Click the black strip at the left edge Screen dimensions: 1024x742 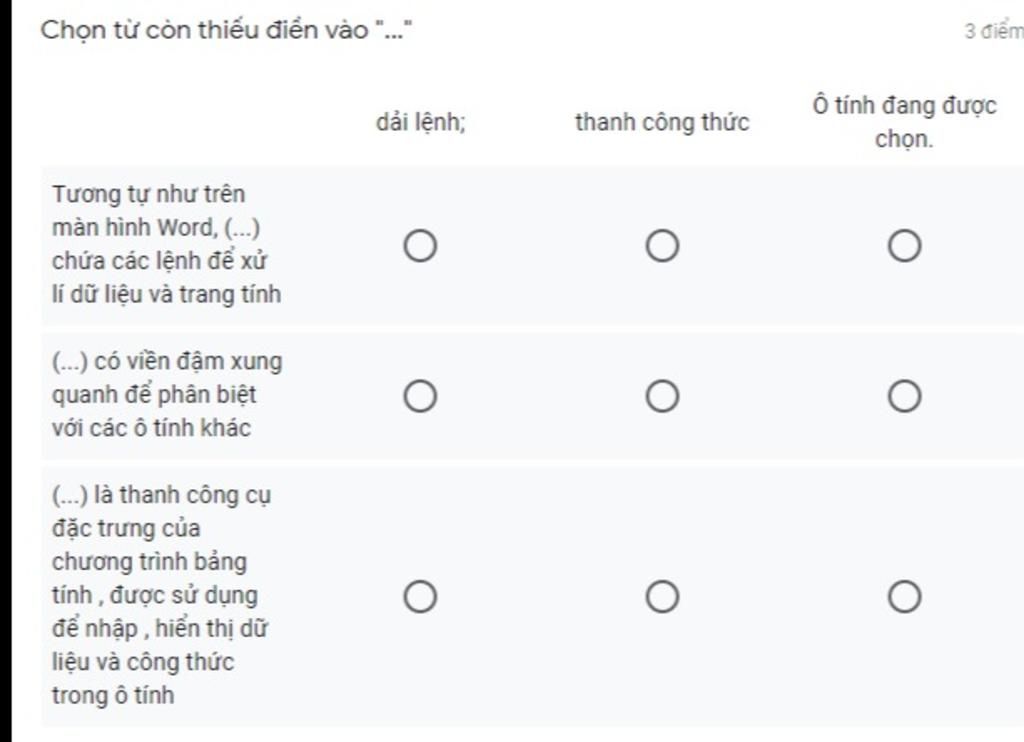pyautogui.click(x=6, y=400)
